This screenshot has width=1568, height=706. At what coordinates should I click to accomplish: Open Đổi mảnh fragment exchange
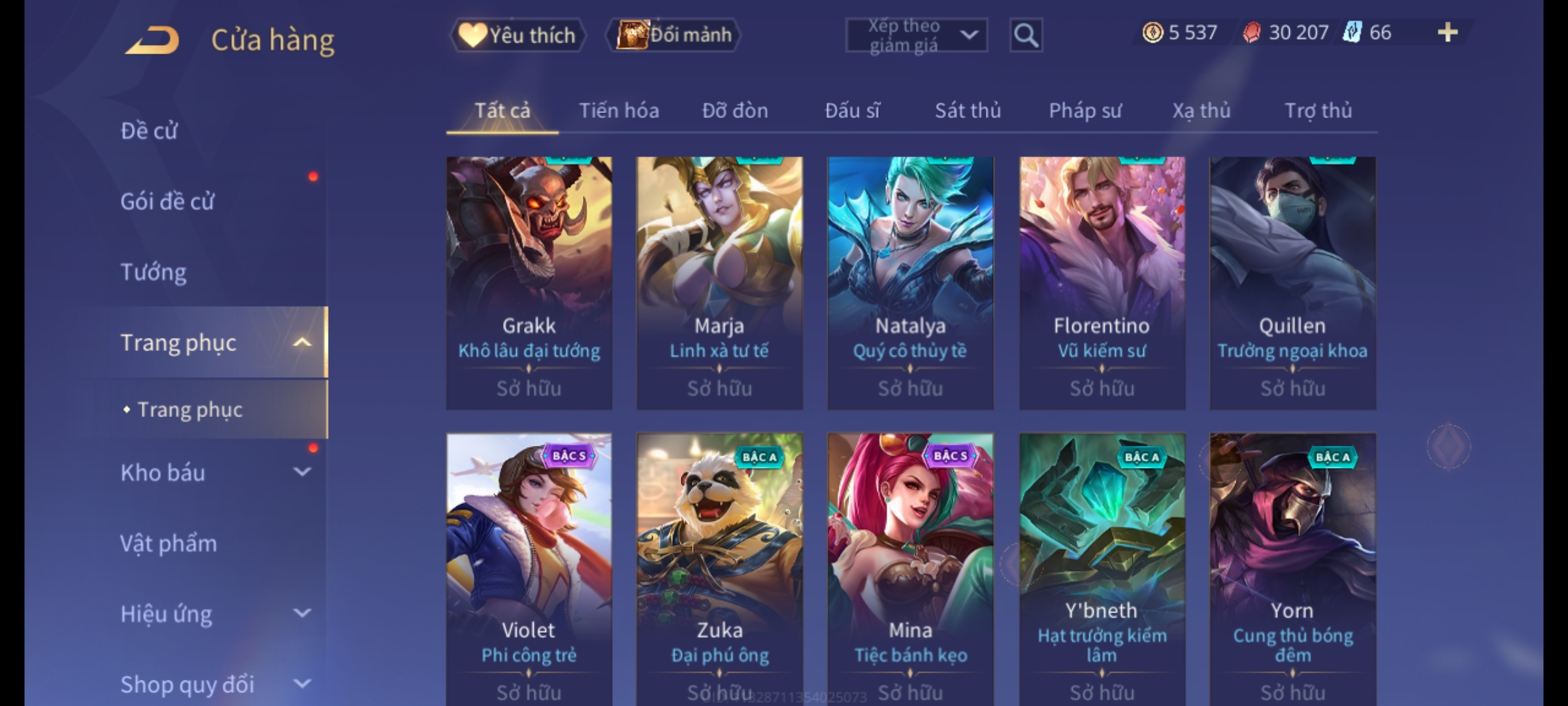673,35
